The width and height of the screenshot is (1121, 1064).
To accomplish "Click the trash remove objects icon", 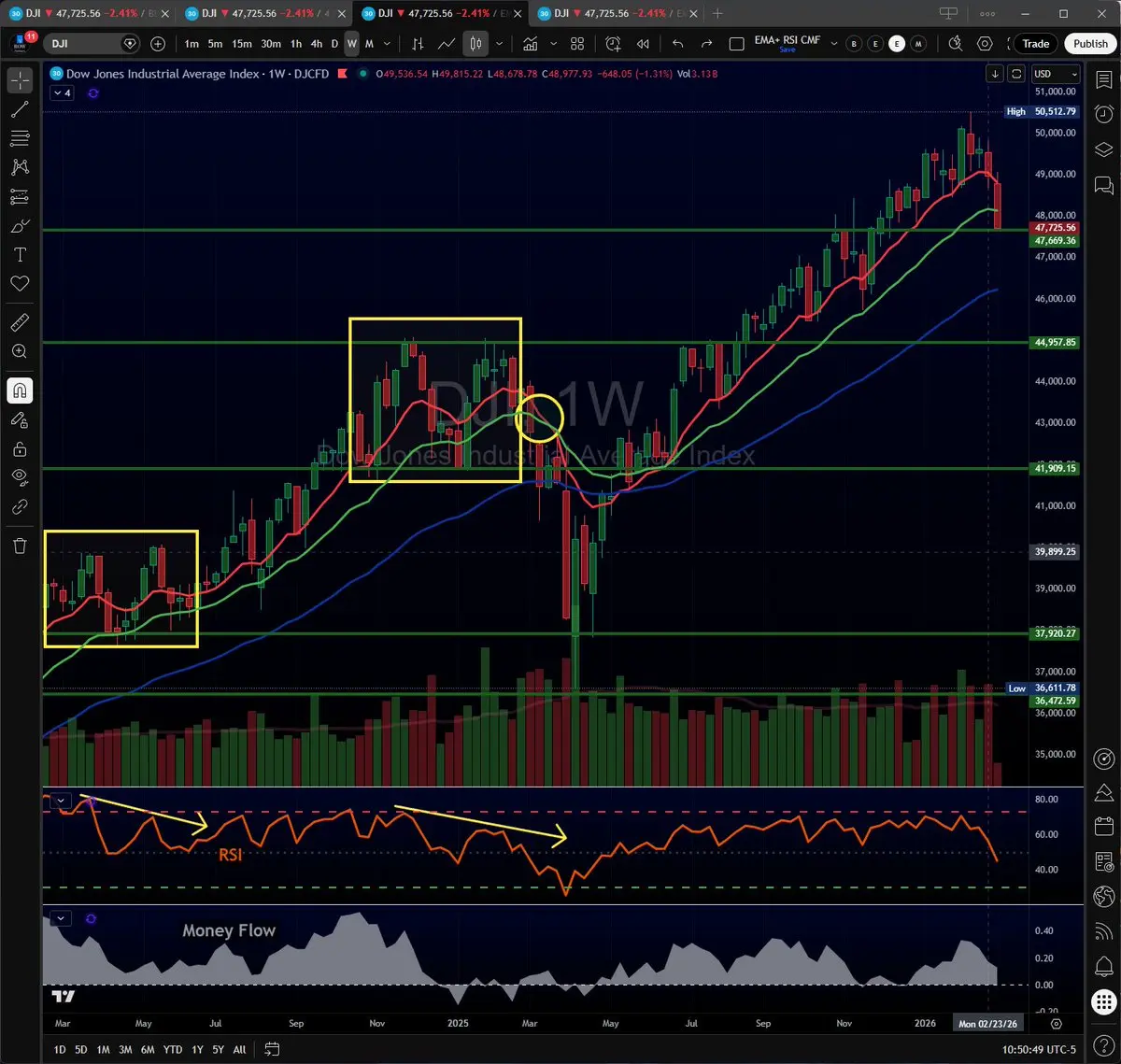I will [x=20, y=546].
